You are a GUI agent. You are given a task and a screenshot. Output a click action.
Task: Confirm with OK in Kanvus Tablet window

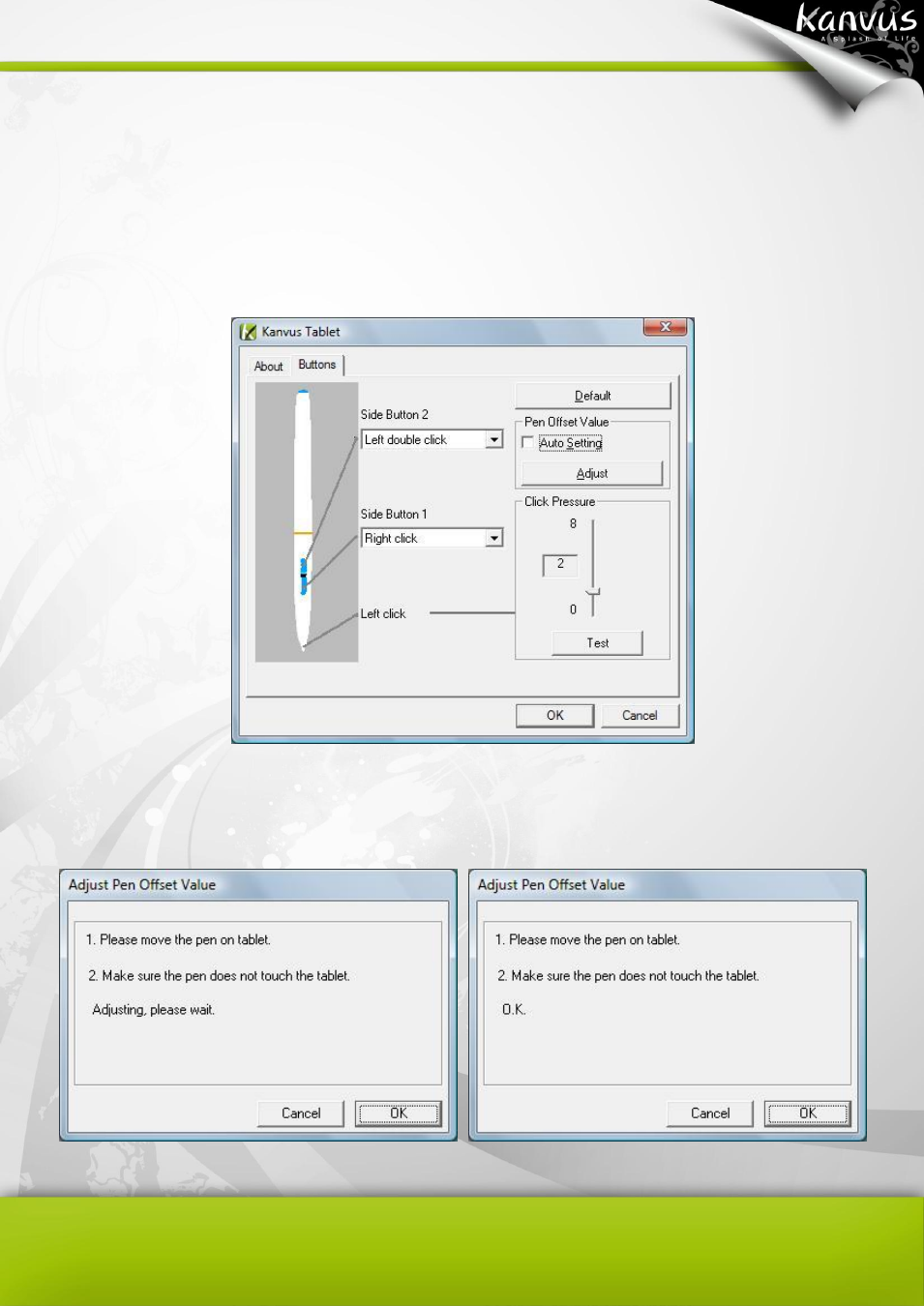pos(554,716)
